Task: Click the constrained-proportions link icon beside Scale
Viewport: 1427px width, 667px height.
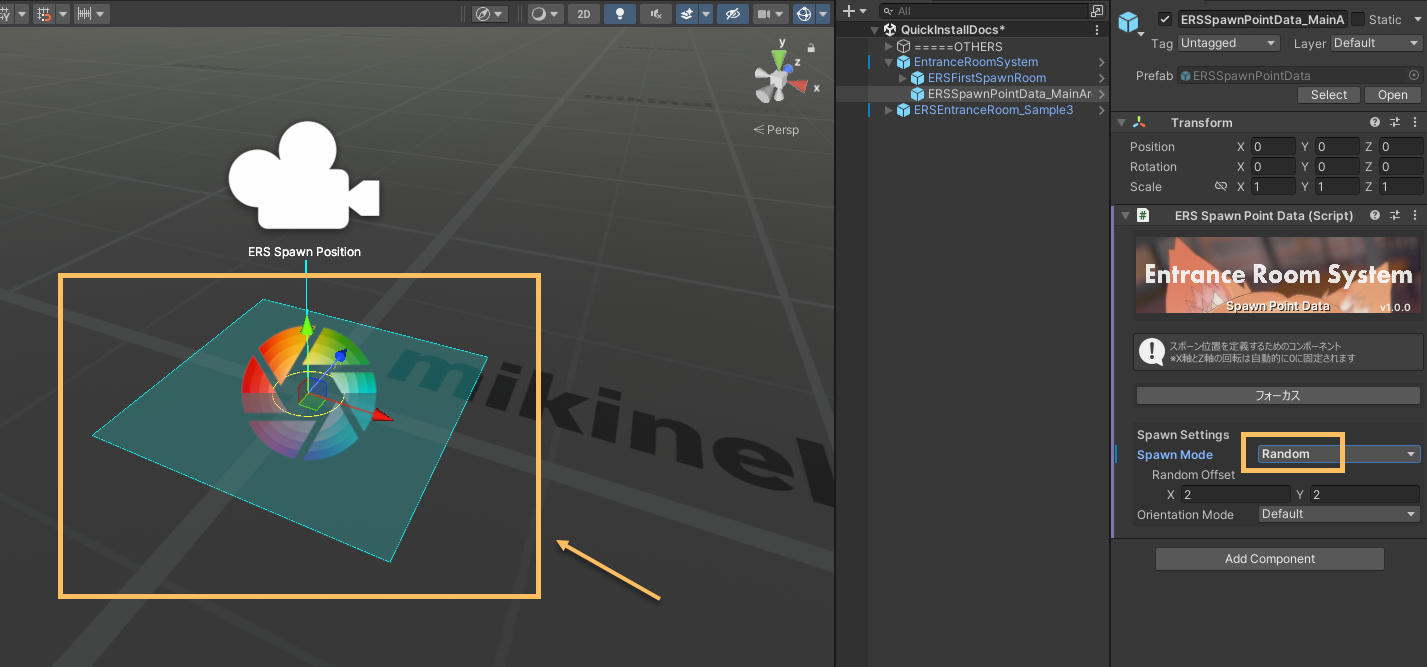Action: click(1220, 187)
